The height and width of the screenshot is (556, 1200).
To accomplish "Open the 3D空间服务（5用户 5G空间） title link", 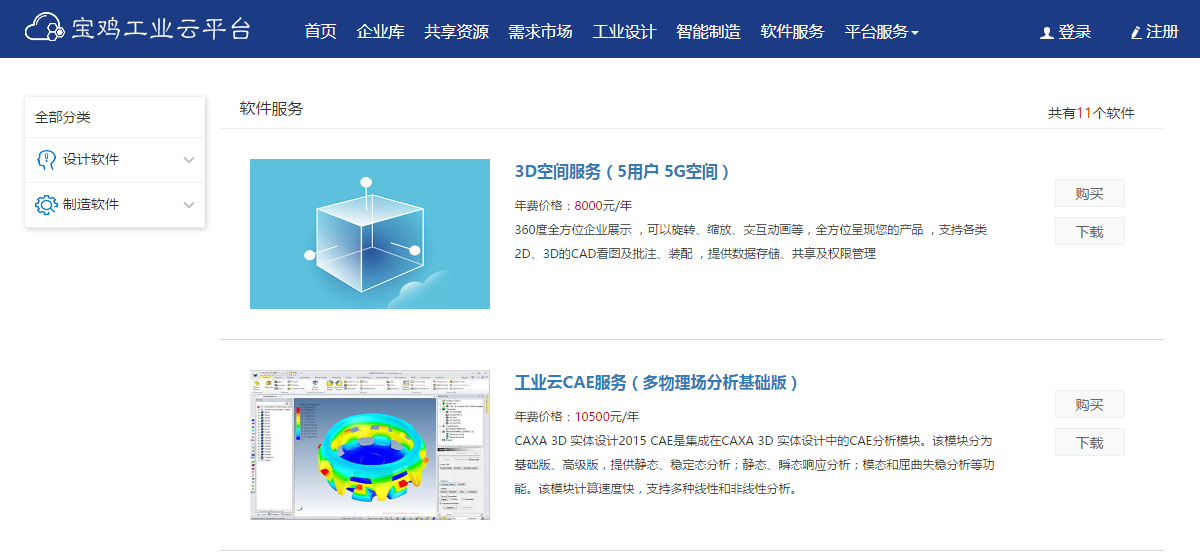I will 623,172.
